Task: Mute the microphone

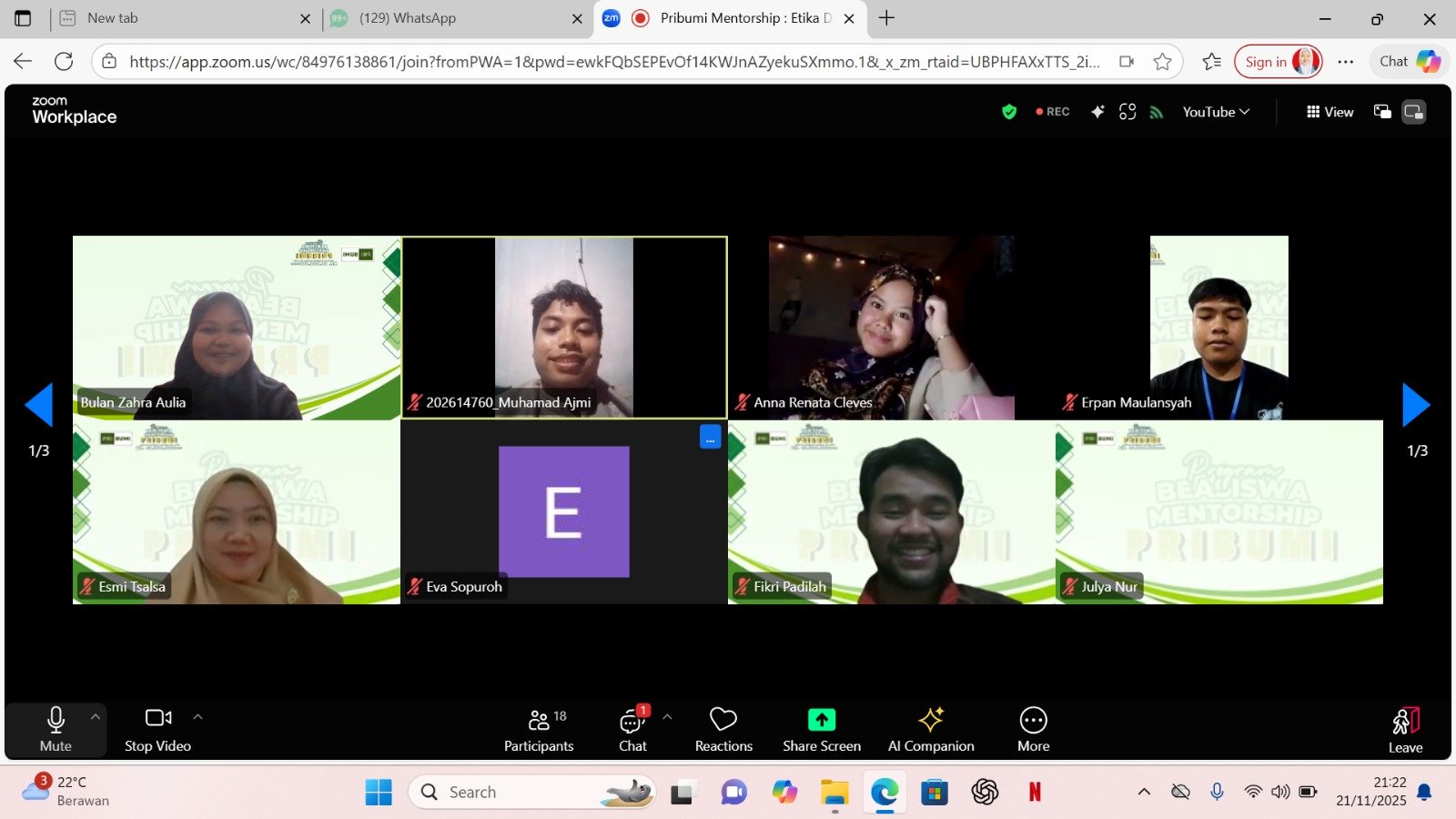Action: [x=56, y=730]
